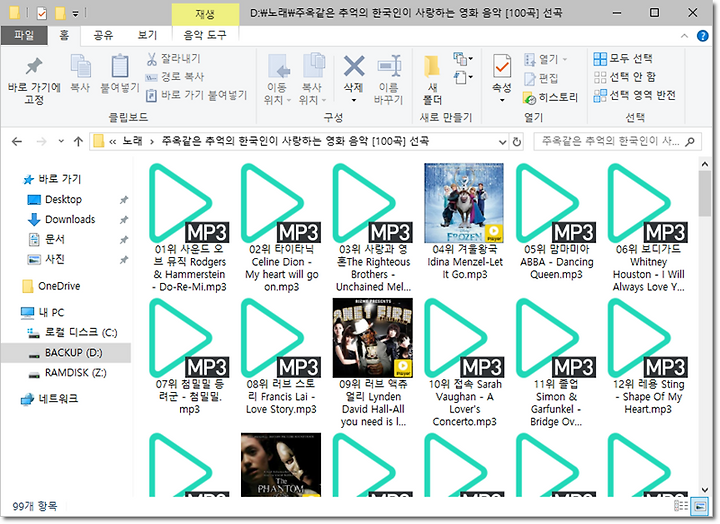This screenshot has height=524, width=720.
Task: Open Pictures (사진) in navigation pane
Action: (x=46, y=259)
